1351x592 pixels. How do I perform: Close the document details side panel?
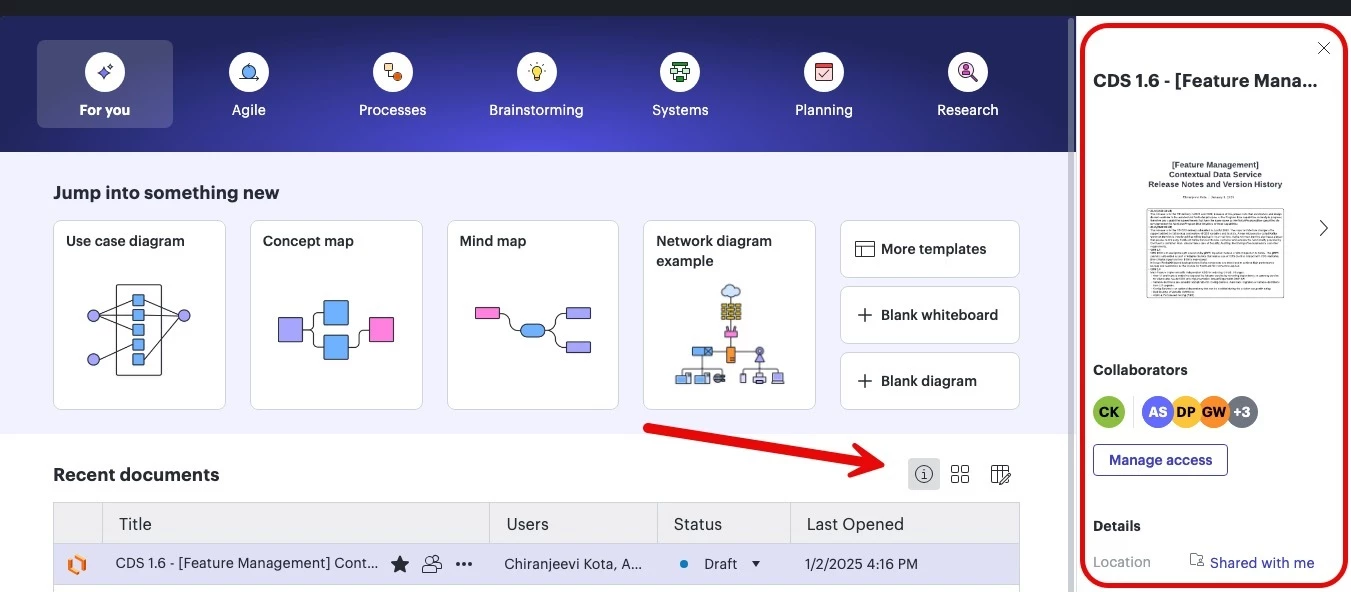tap(1324, 48)
